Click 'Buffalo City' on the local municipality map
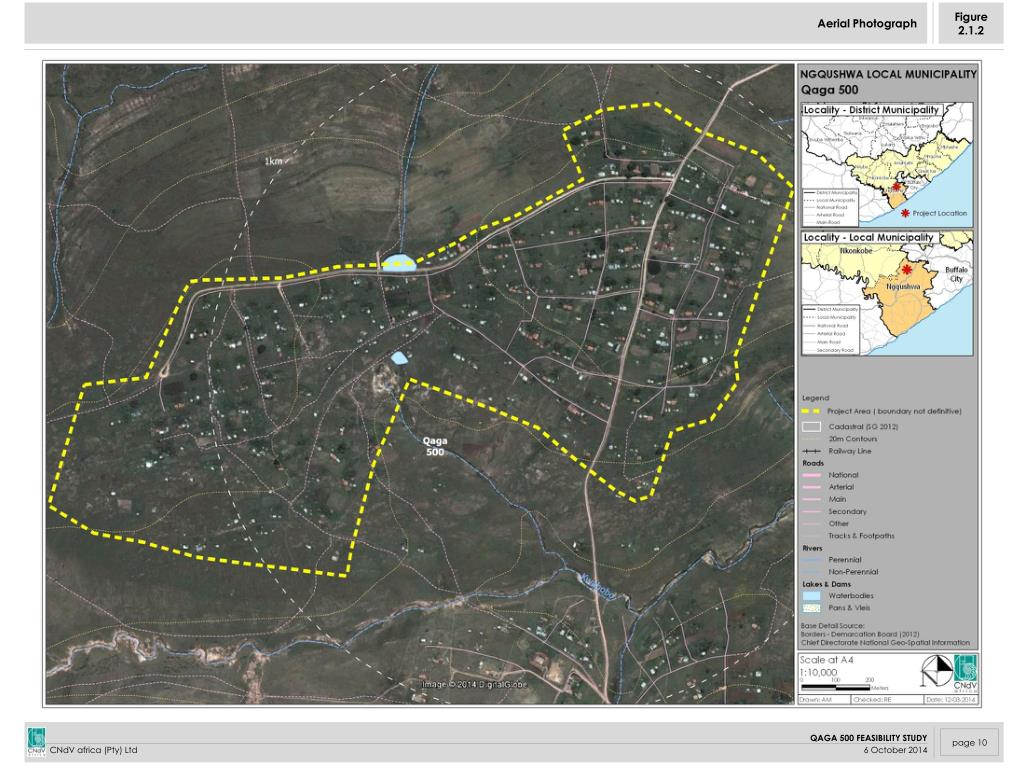The width and height of the screenshot is (1024, 768). point(956,274)
